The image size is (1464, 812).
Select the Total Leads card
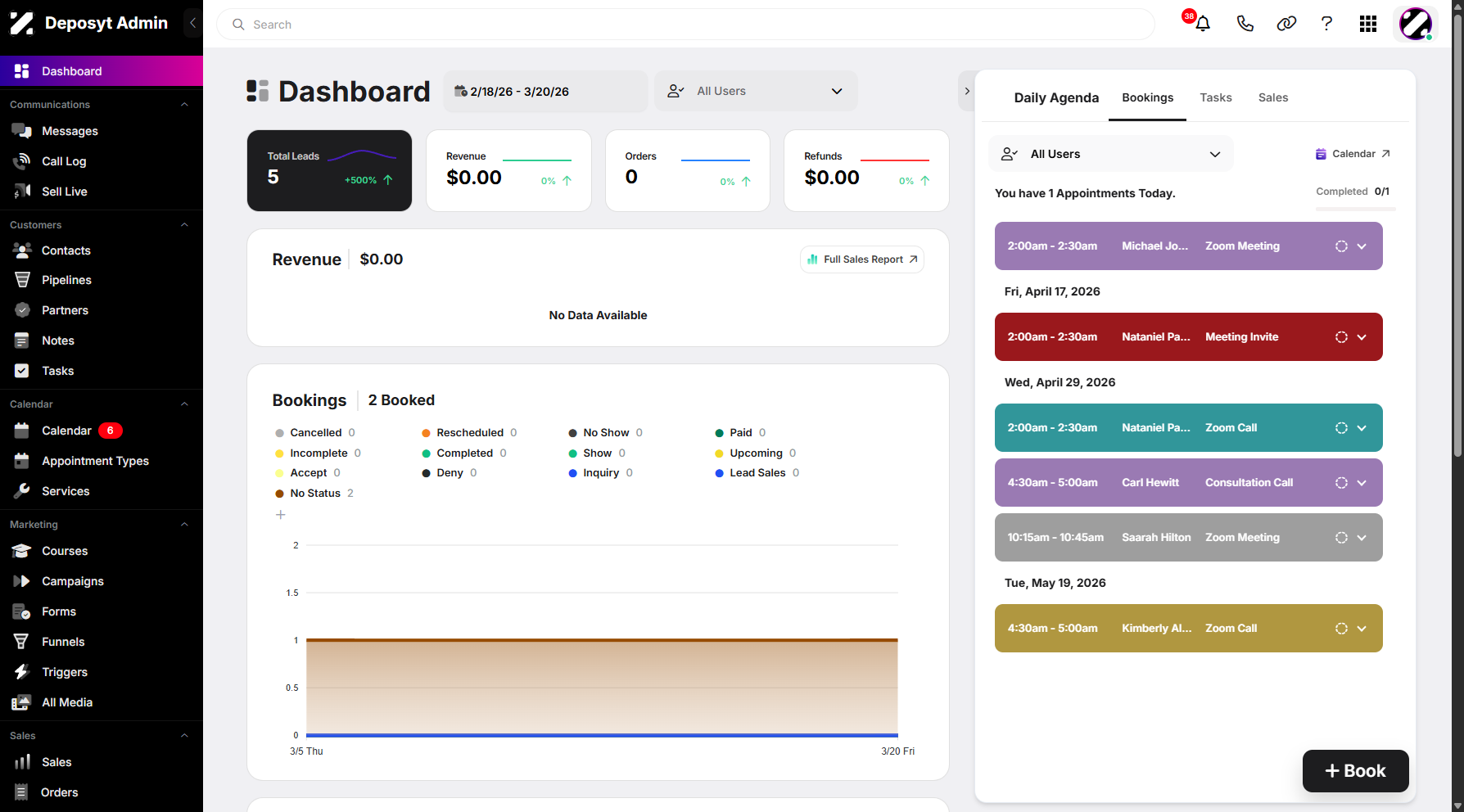tap(329, 170)
